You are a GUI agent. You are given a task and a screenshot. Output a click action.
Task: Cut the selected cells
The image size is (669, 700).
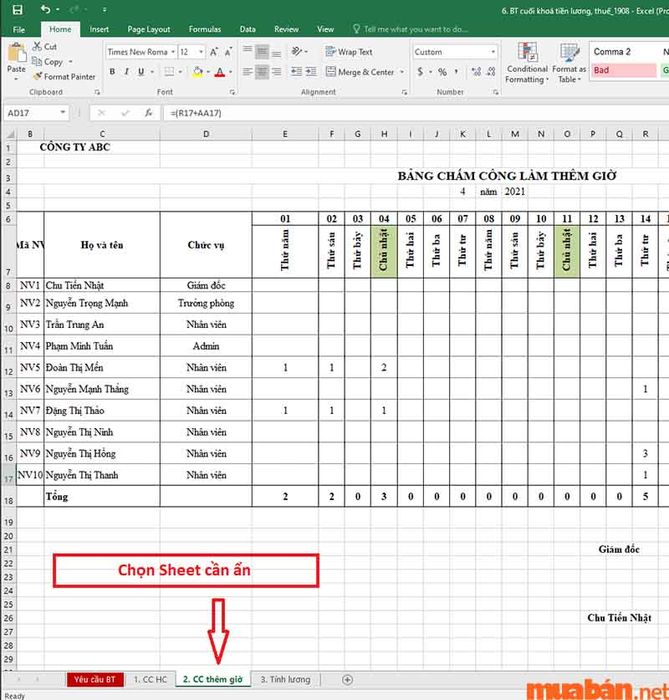click(x=45, y=46)
